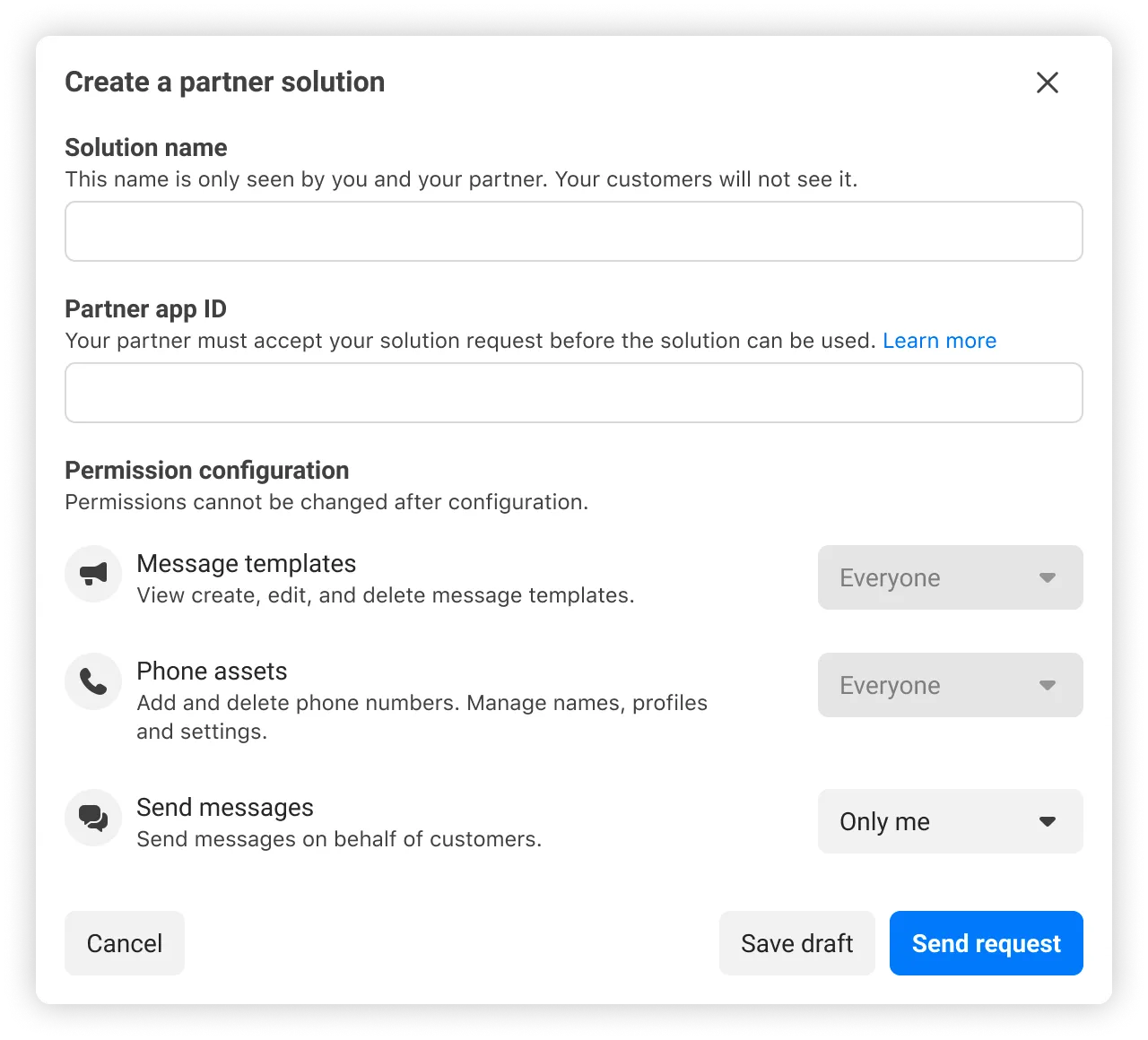
Task: Click Save draft
Action: coord(796,943)
